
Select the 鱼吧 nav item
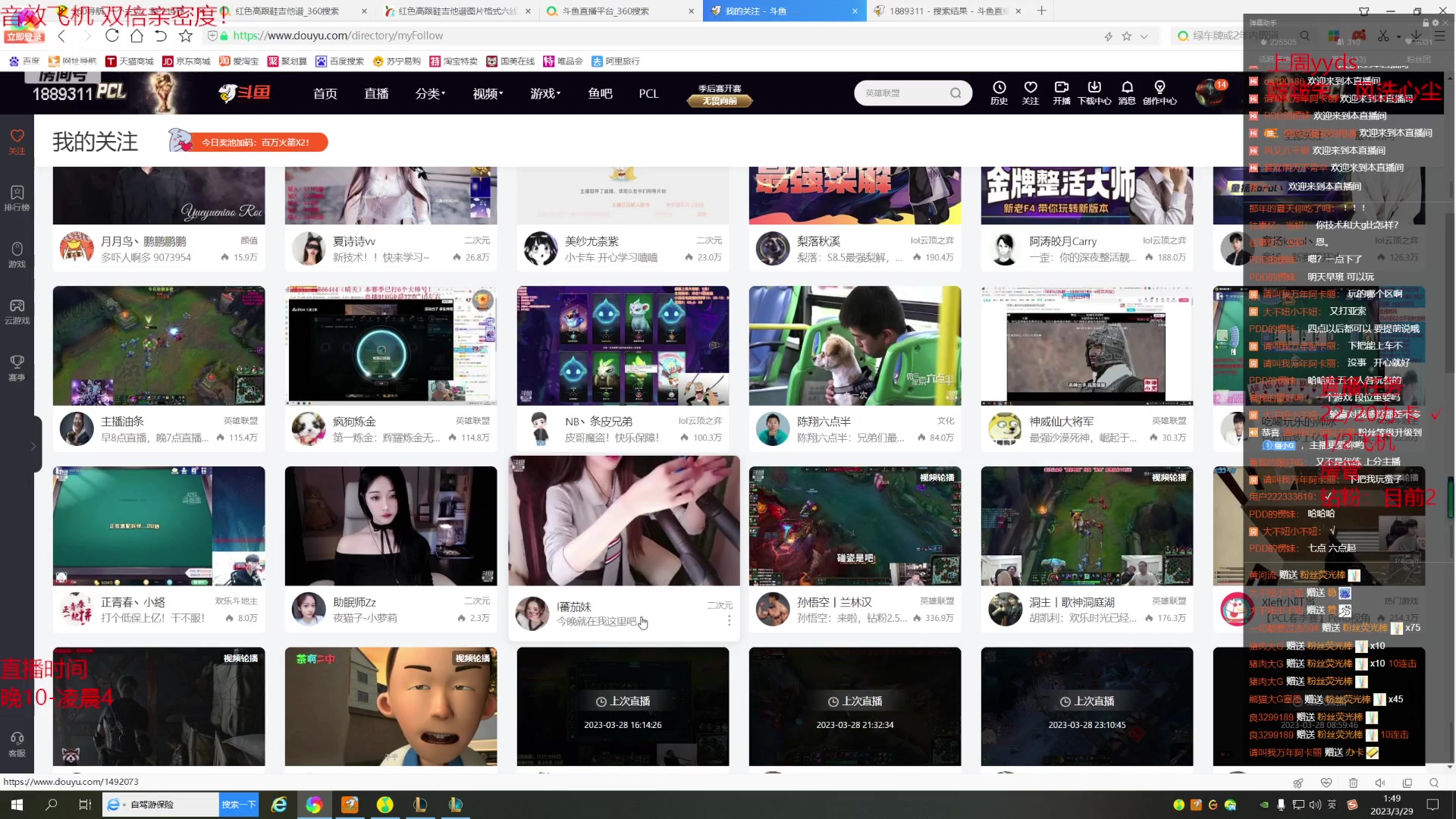coord(600,93)
